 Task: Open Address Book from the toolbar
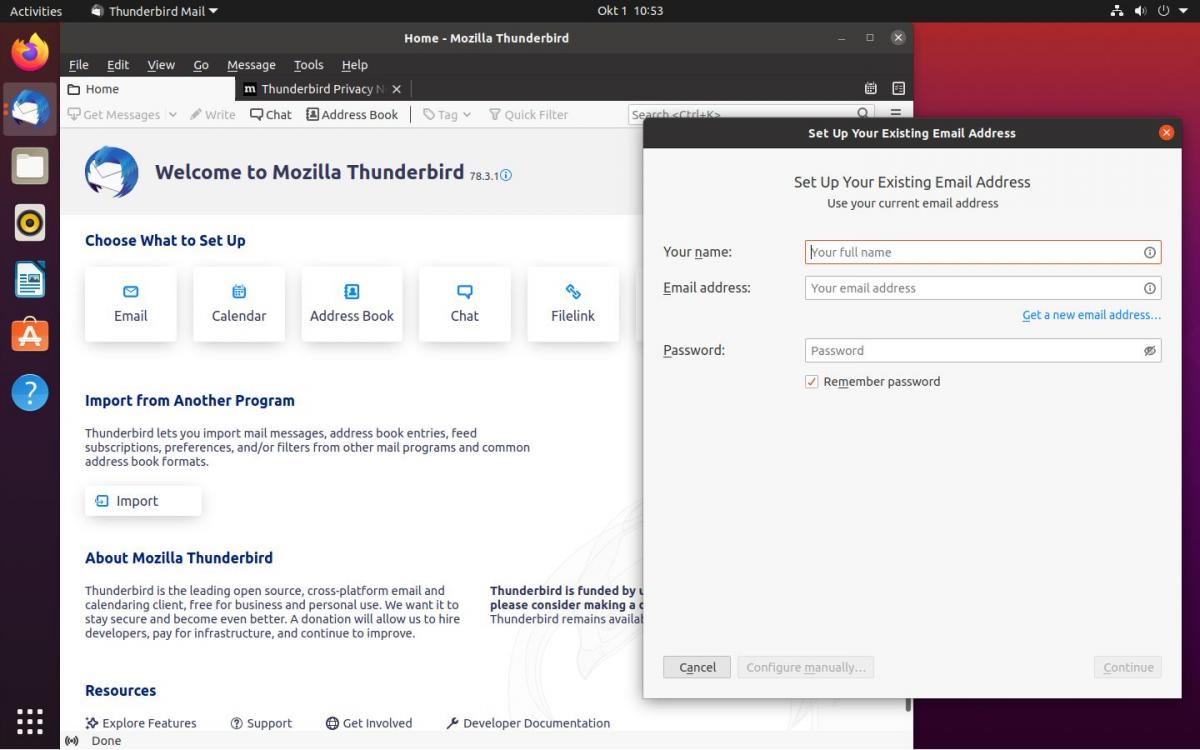(x=352, y=115)
